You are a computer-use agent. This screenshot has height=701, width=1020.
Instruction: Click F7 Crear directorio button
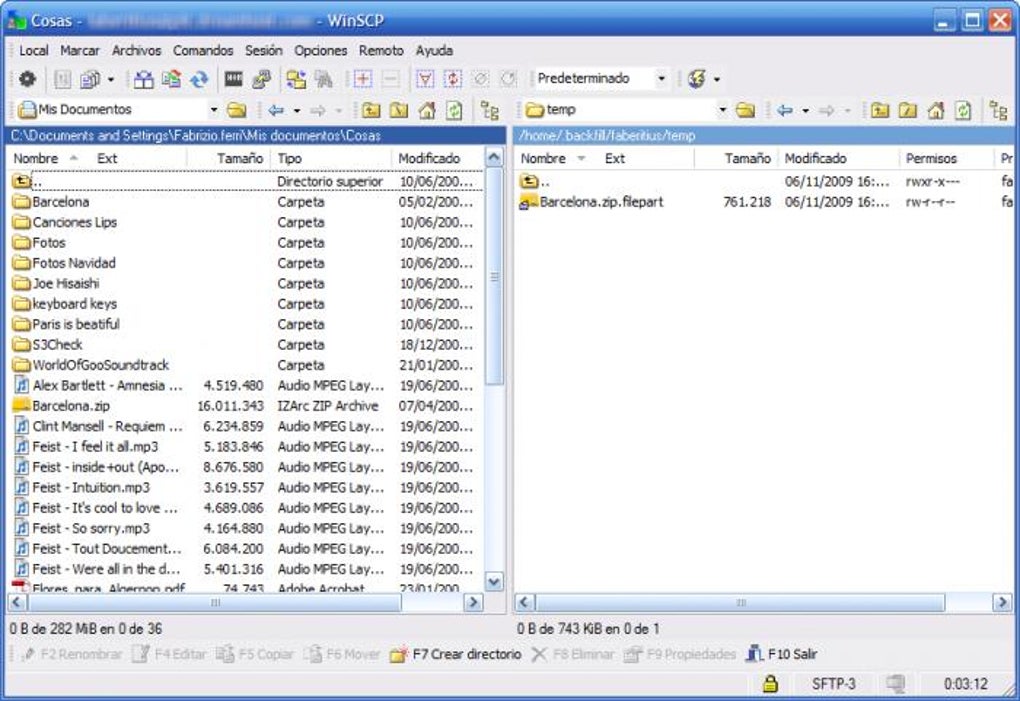pos(455,654)
